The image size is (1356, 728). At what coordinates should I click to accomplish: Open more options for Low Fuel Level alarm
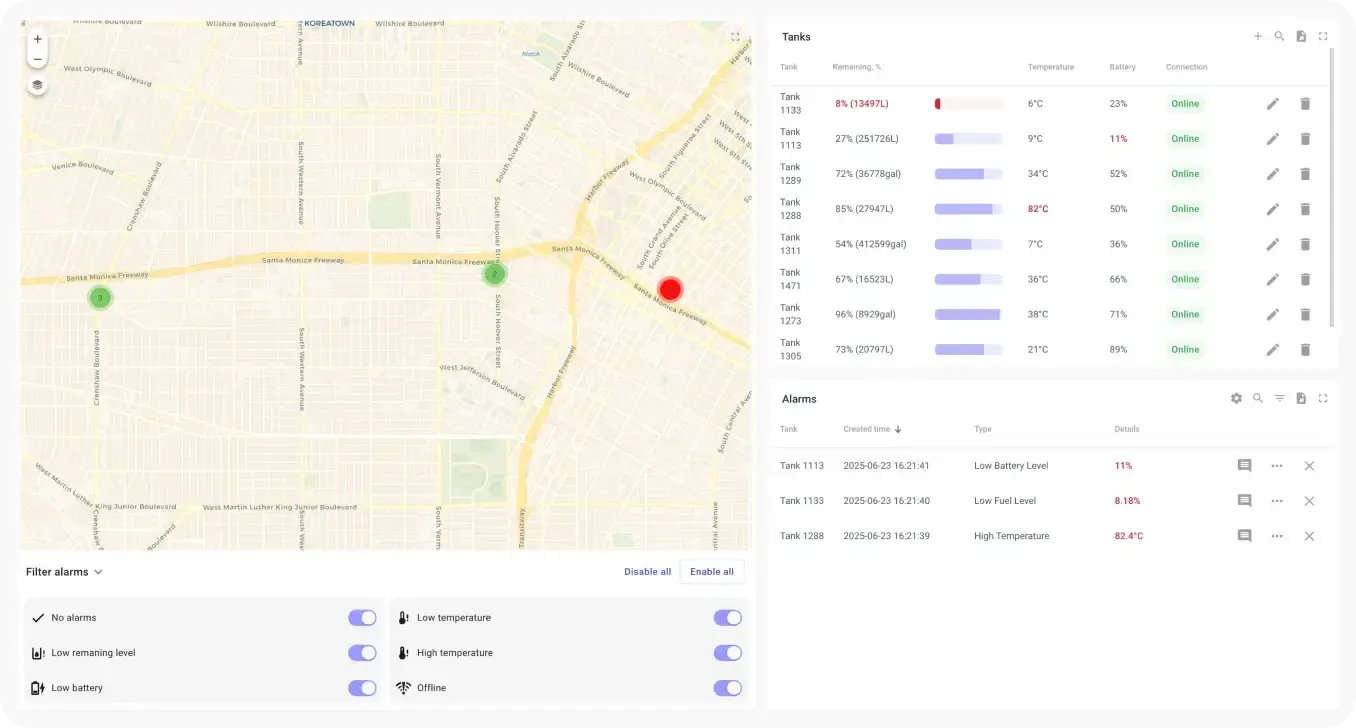point(1277,501)
